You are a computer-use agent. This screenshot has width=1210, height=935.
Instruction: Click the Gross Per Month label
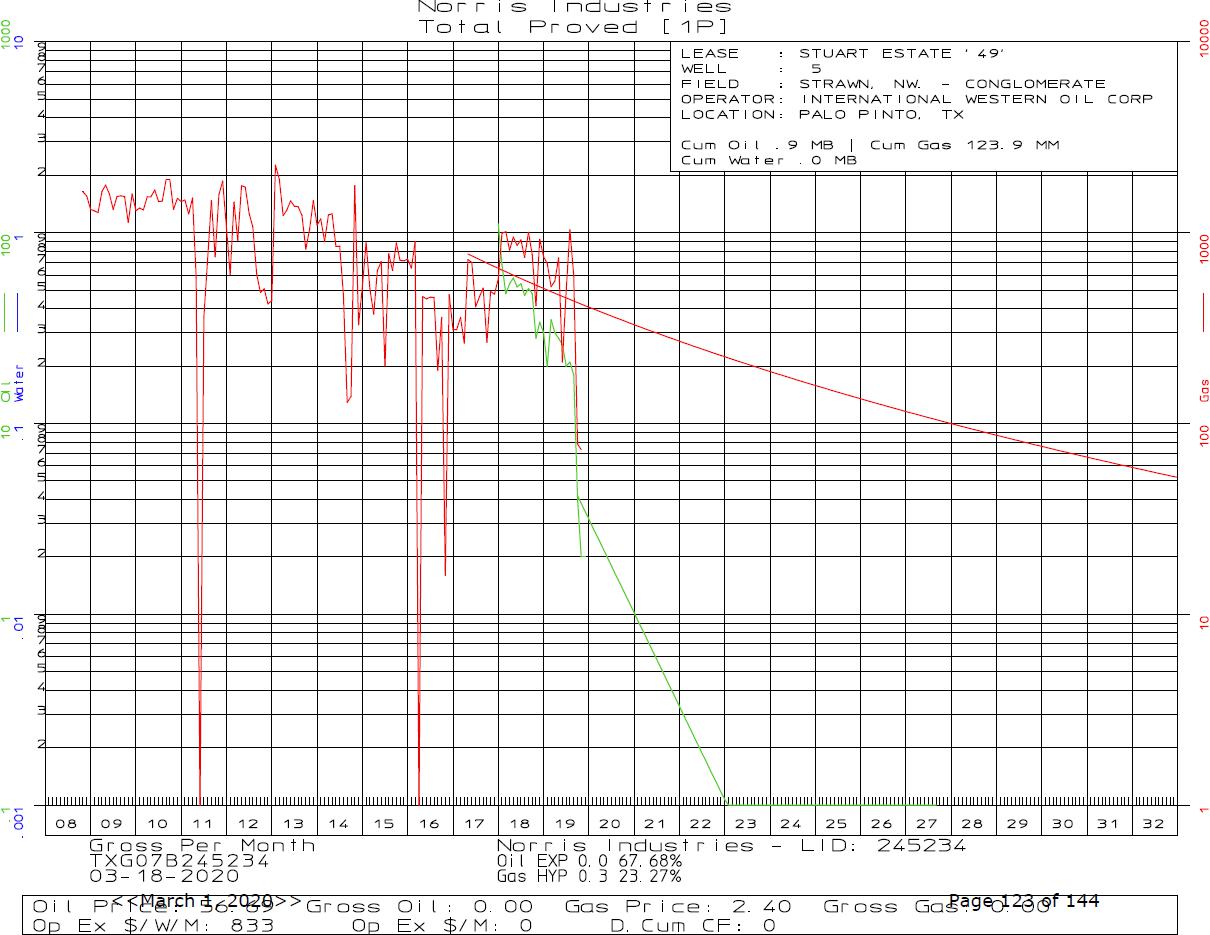click(x=202, y=846)
